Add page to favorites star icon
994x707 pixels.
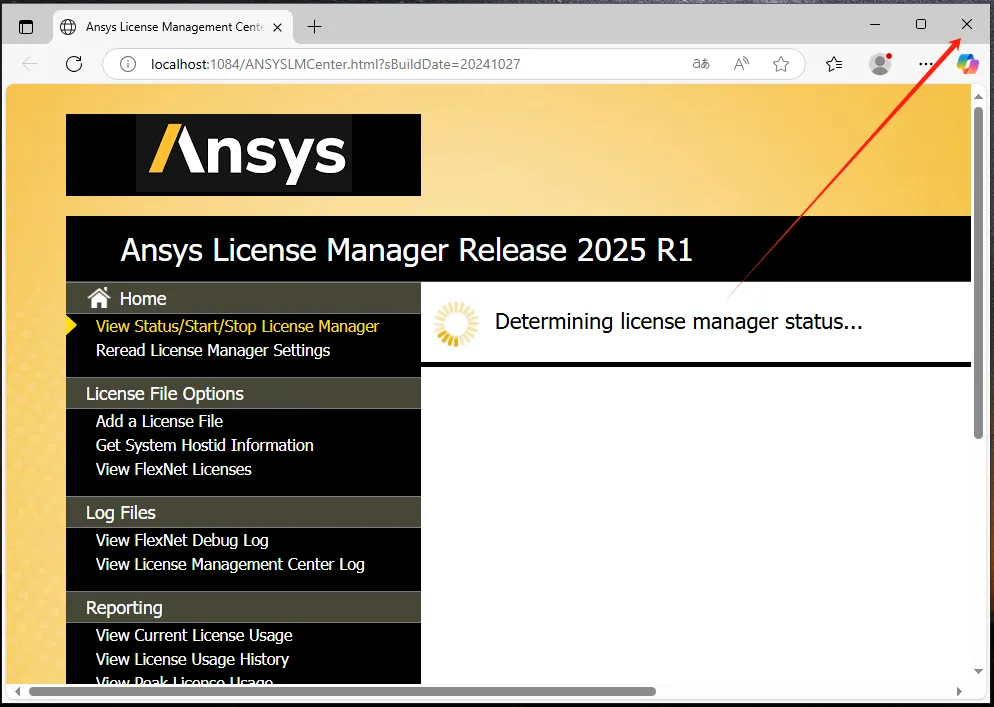(x=781, y=64)
